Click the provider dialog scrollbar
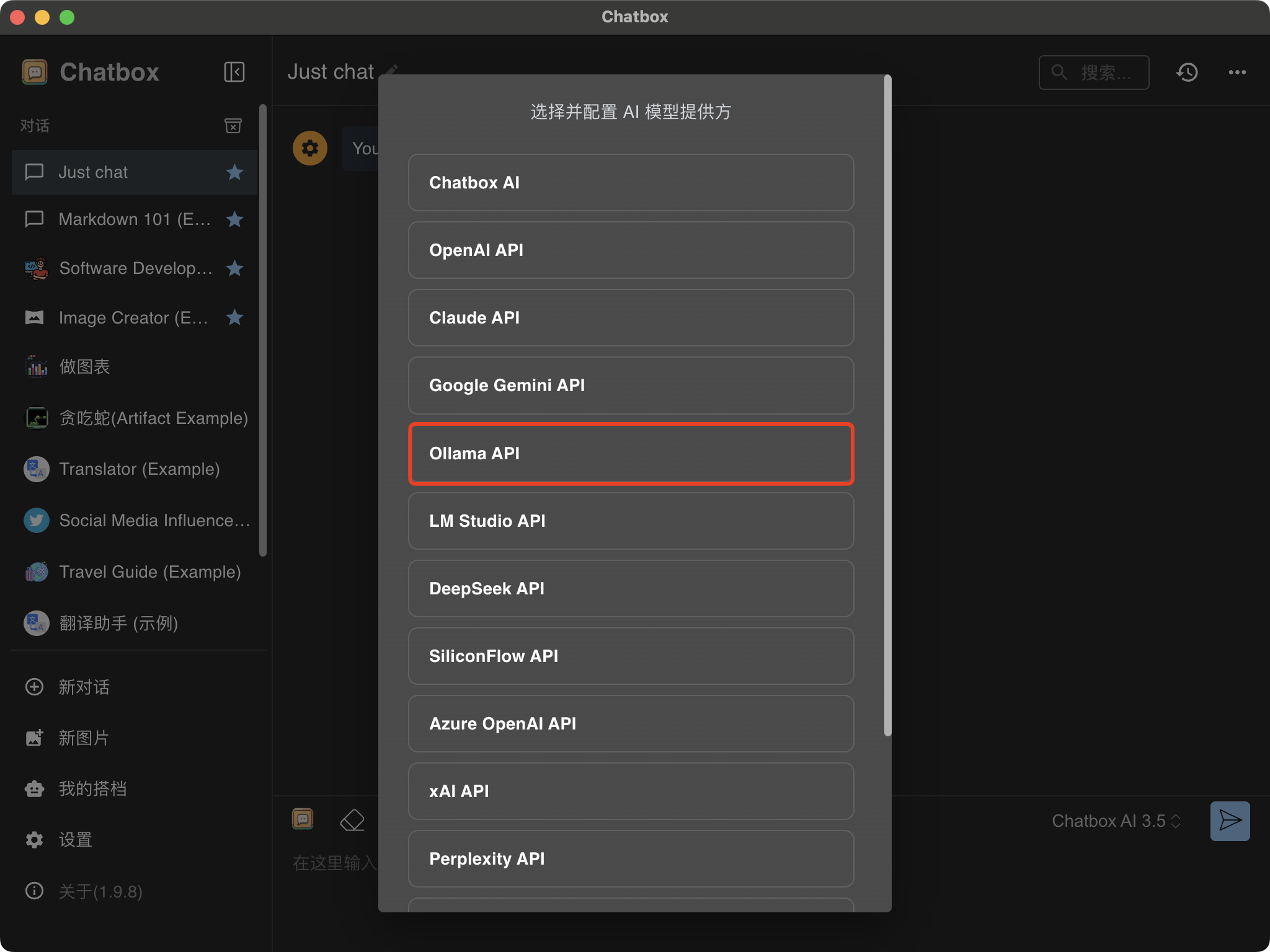The image size is (1270, 952). coord(887,406)
